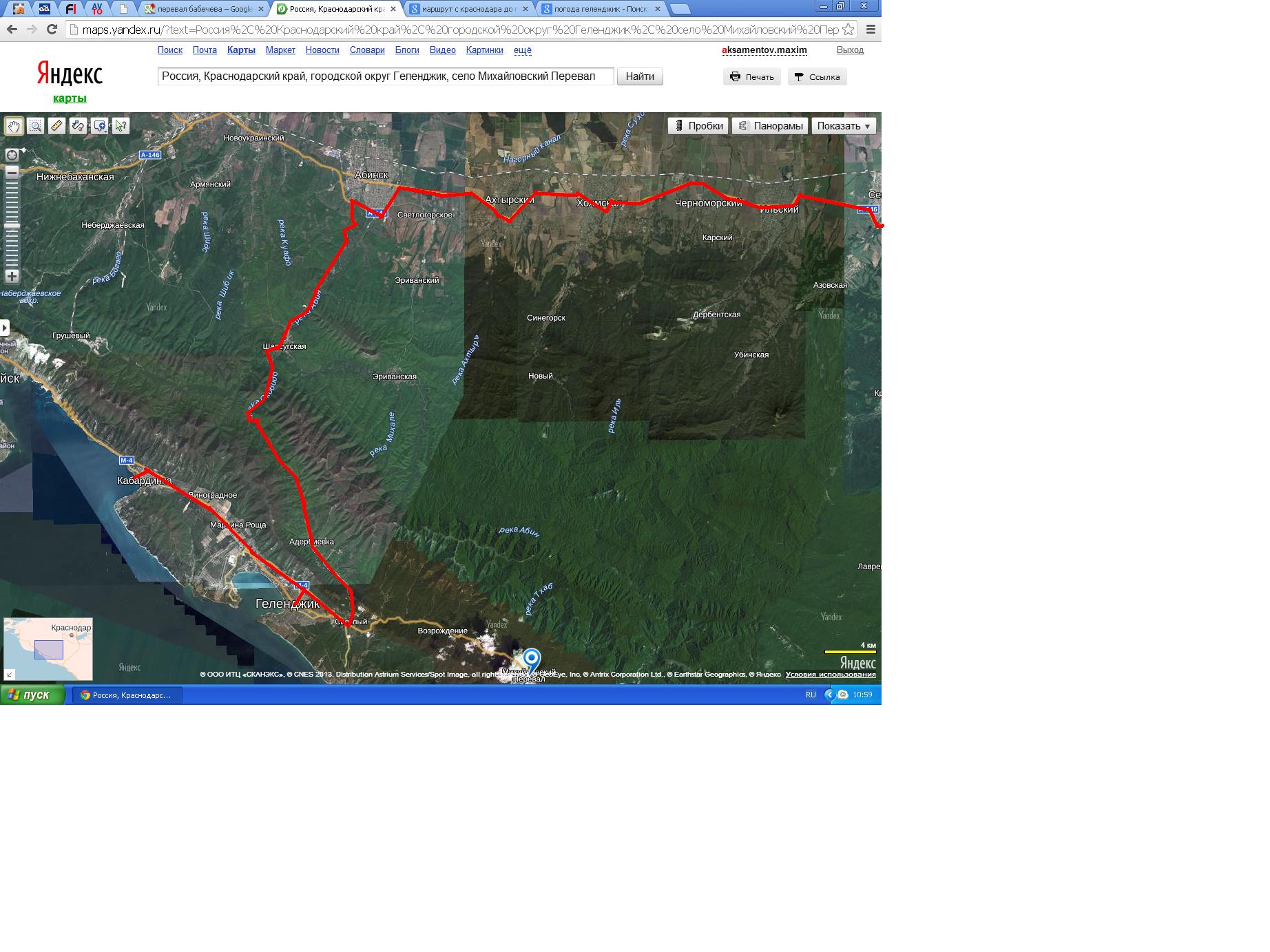Viewport: 1270px width, 952px height.
Task: Activate the zoom-to-area magnifier tool
Action: pyautogui.click(x=35, y=126)
